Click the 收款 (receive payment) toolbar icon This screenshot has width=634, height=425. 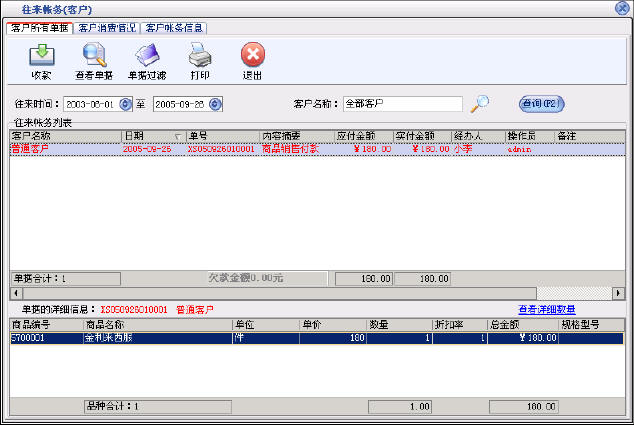click(x=42, y=55)
